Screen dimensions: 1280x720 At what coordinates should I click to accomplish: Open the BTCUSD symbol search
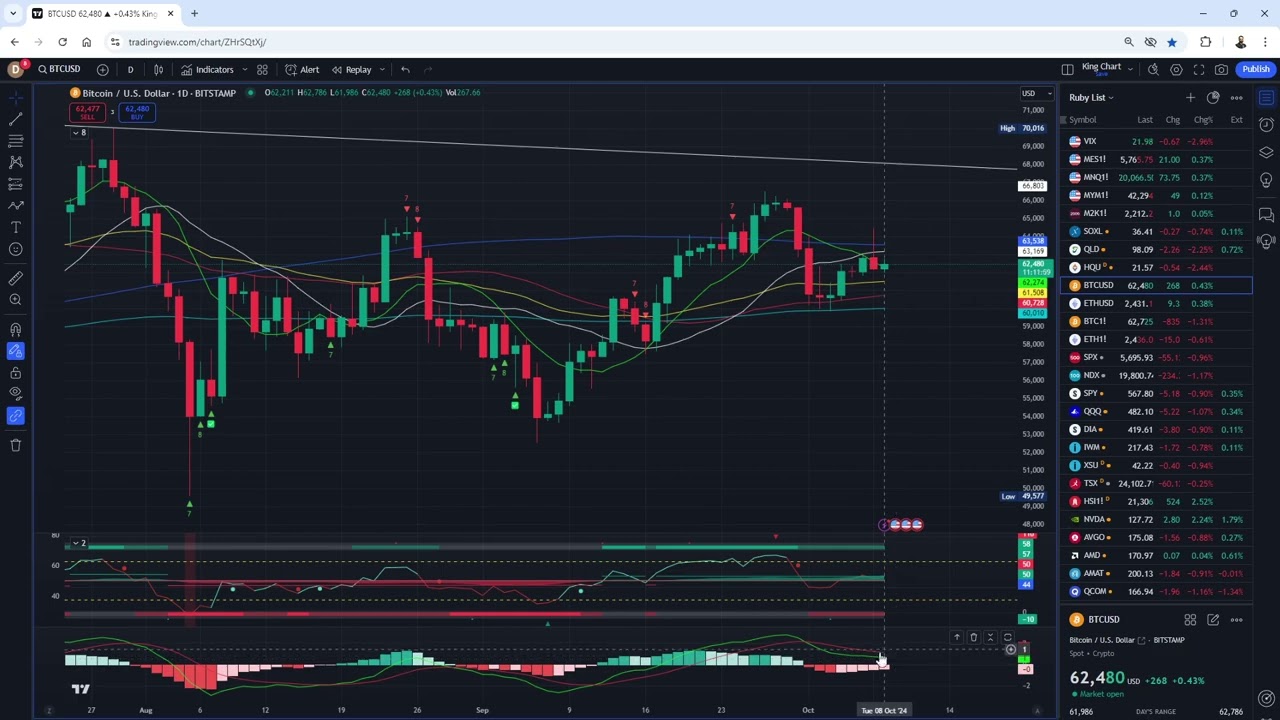coord(59,69)
